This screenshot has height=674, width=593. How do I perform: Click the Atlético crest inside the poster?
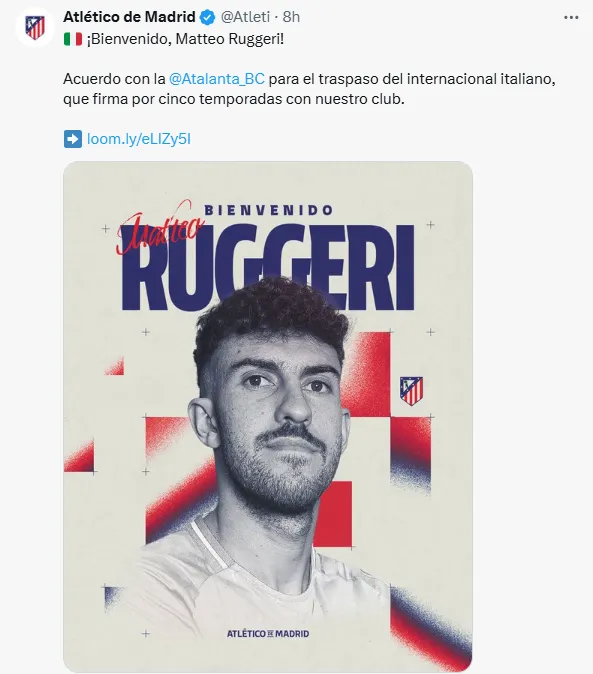[x=411, y=391]
